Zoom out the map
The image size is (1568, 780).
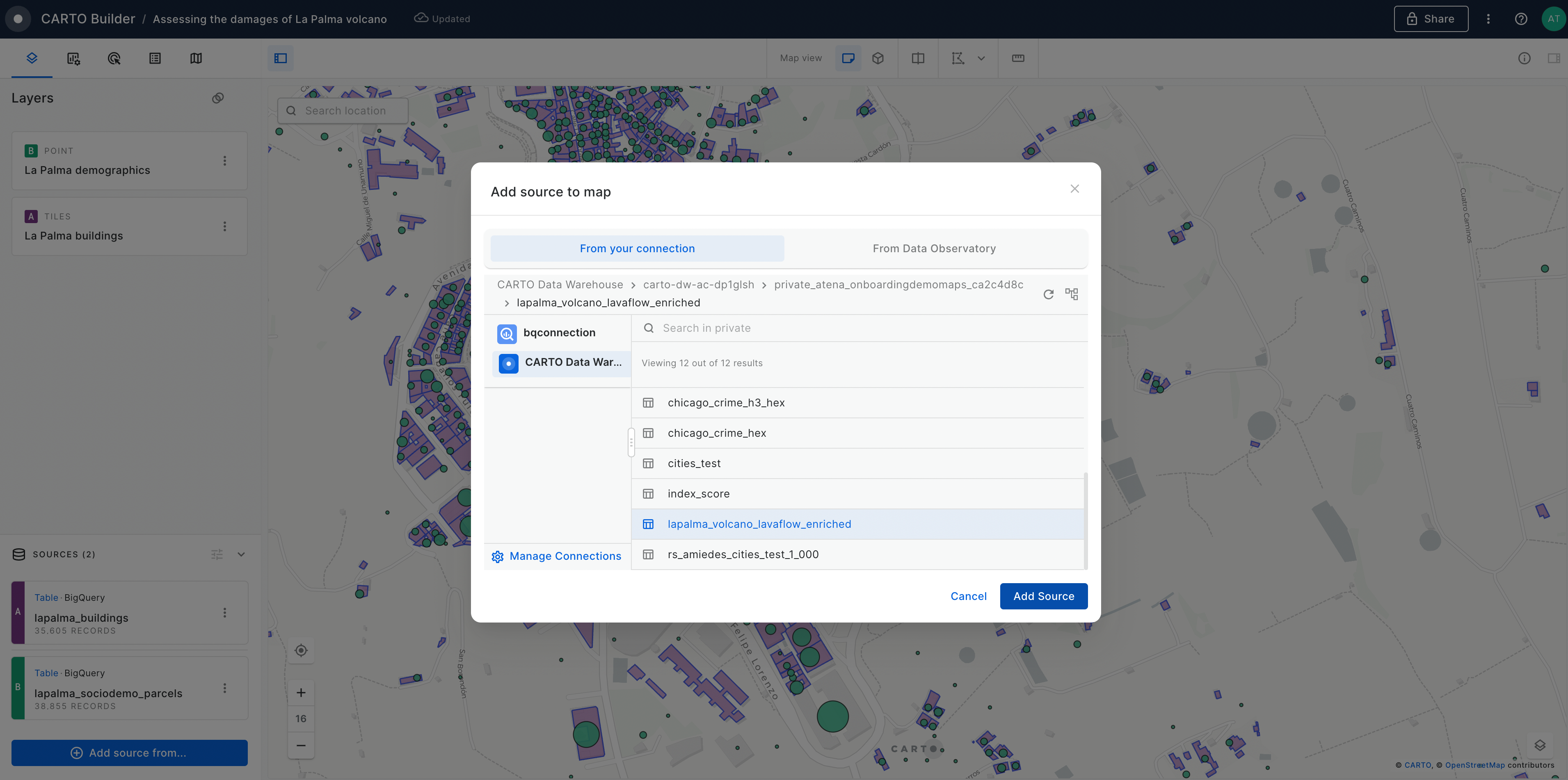(301, 745)
